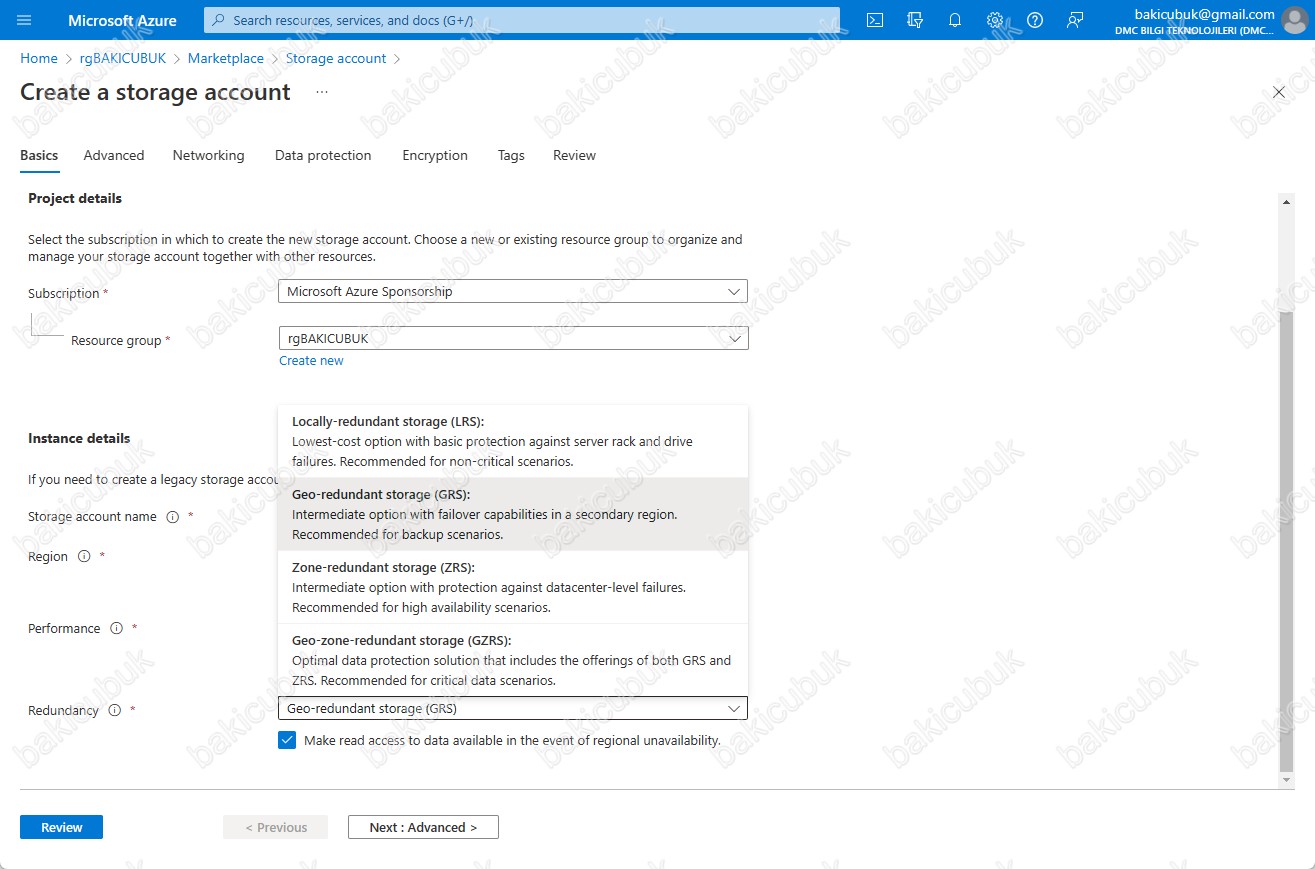
Task: Click the Previous button
Action: click(276, 827)
